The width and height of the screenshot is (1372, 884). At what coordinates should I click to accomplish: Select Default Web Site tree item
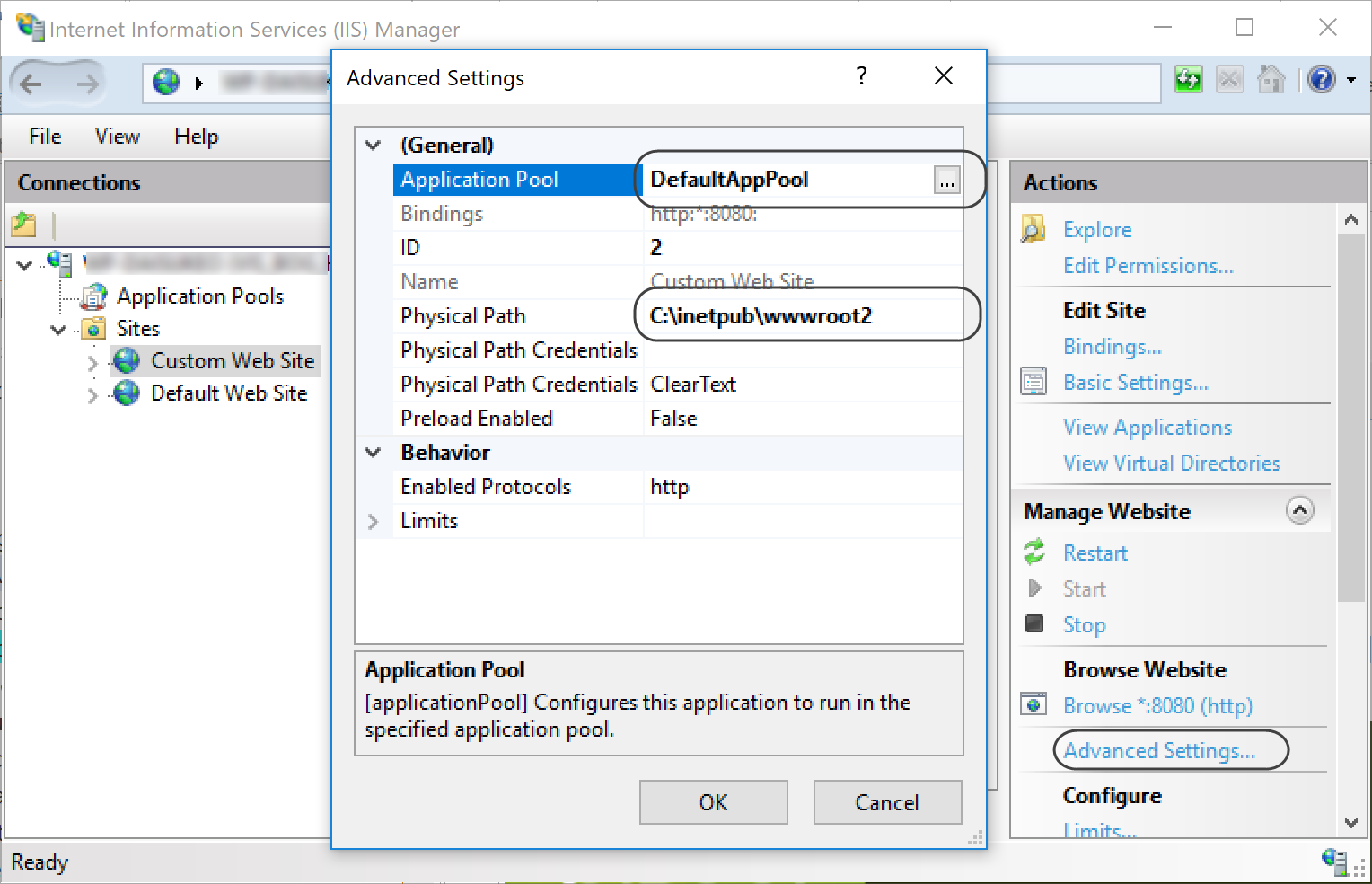coord(229,393)
